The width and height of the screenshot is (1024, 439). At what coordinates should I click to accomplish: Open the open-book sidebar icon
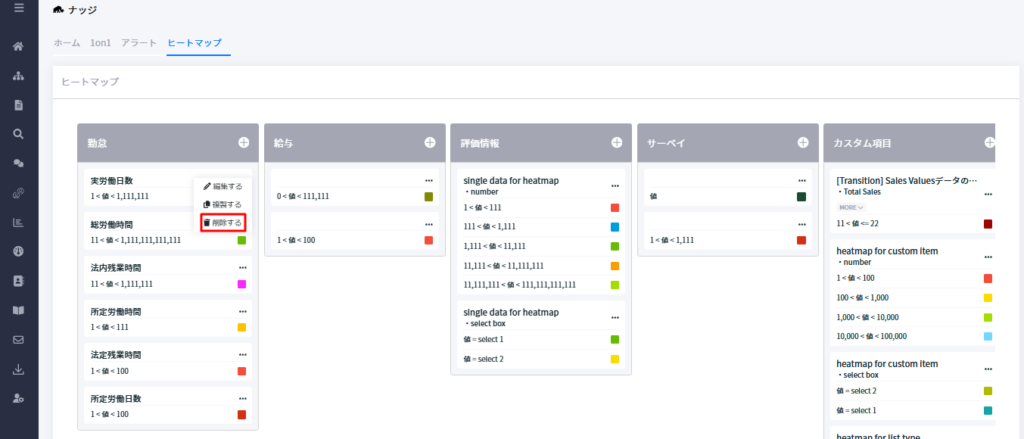click(18, 310)
